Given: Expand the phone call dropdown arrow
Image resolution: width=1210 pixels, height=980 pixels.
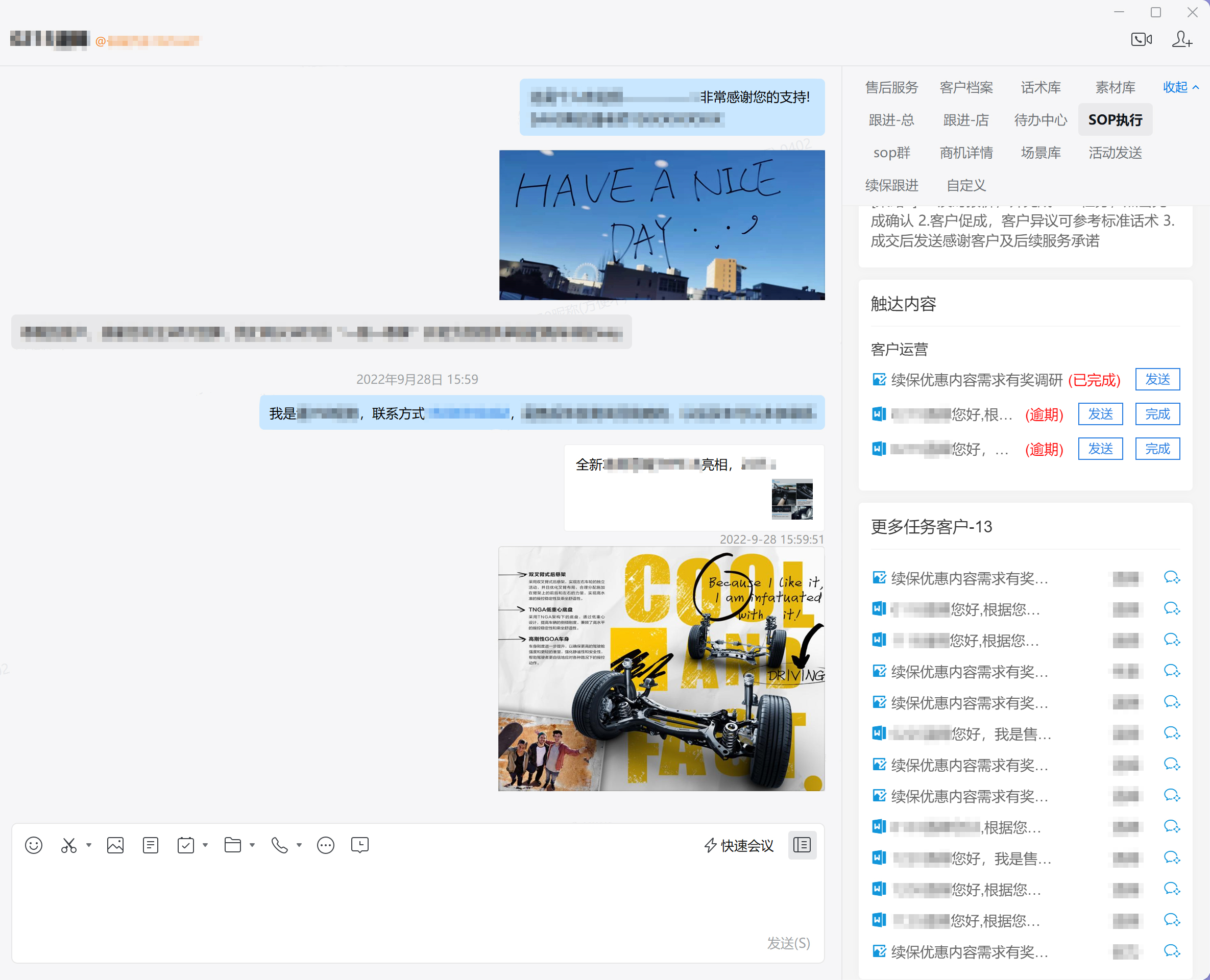Looking at the screenshot, I should click(x=299, y=845).
